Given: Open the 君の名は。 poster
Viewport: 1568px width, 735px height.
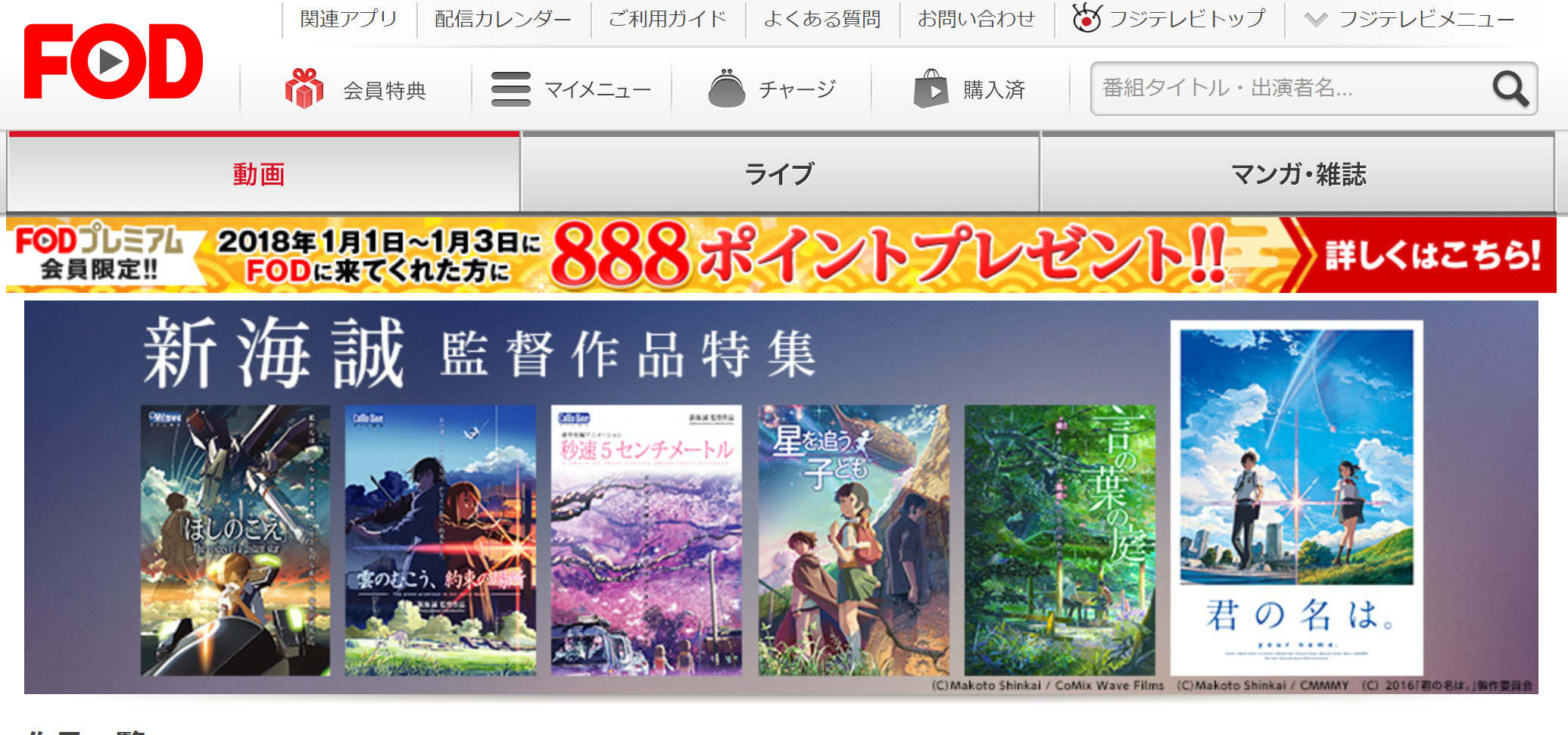Looking at the screenshot, I should click(1297, 498).
